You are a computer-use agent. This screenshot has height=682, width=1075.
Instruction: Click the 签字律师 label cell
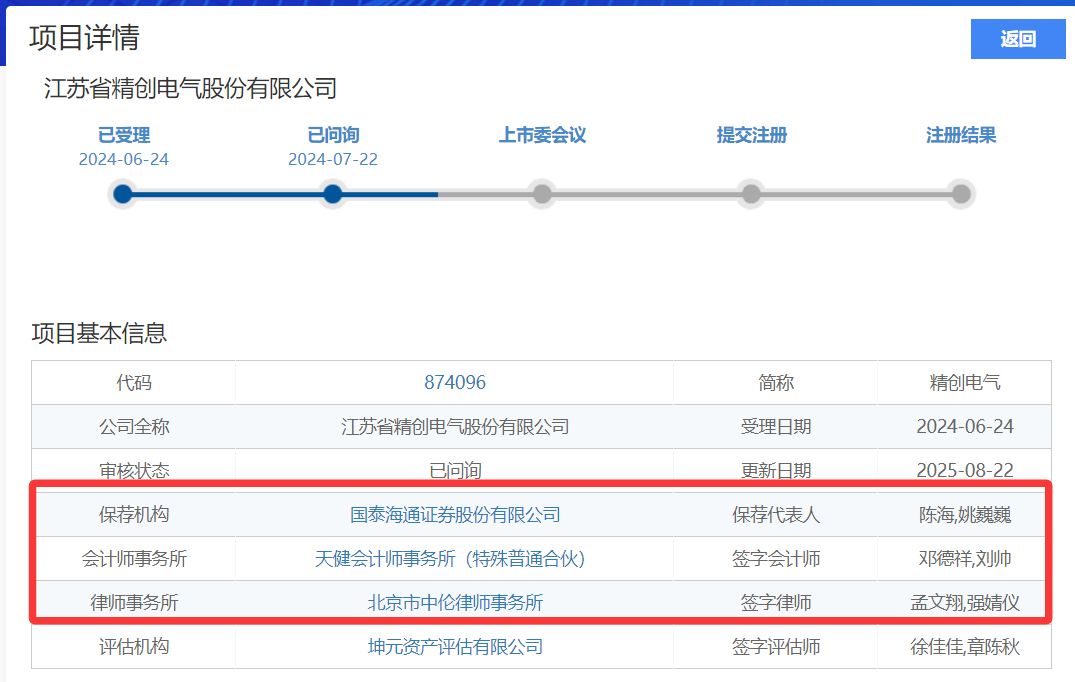tap(775, 602)
